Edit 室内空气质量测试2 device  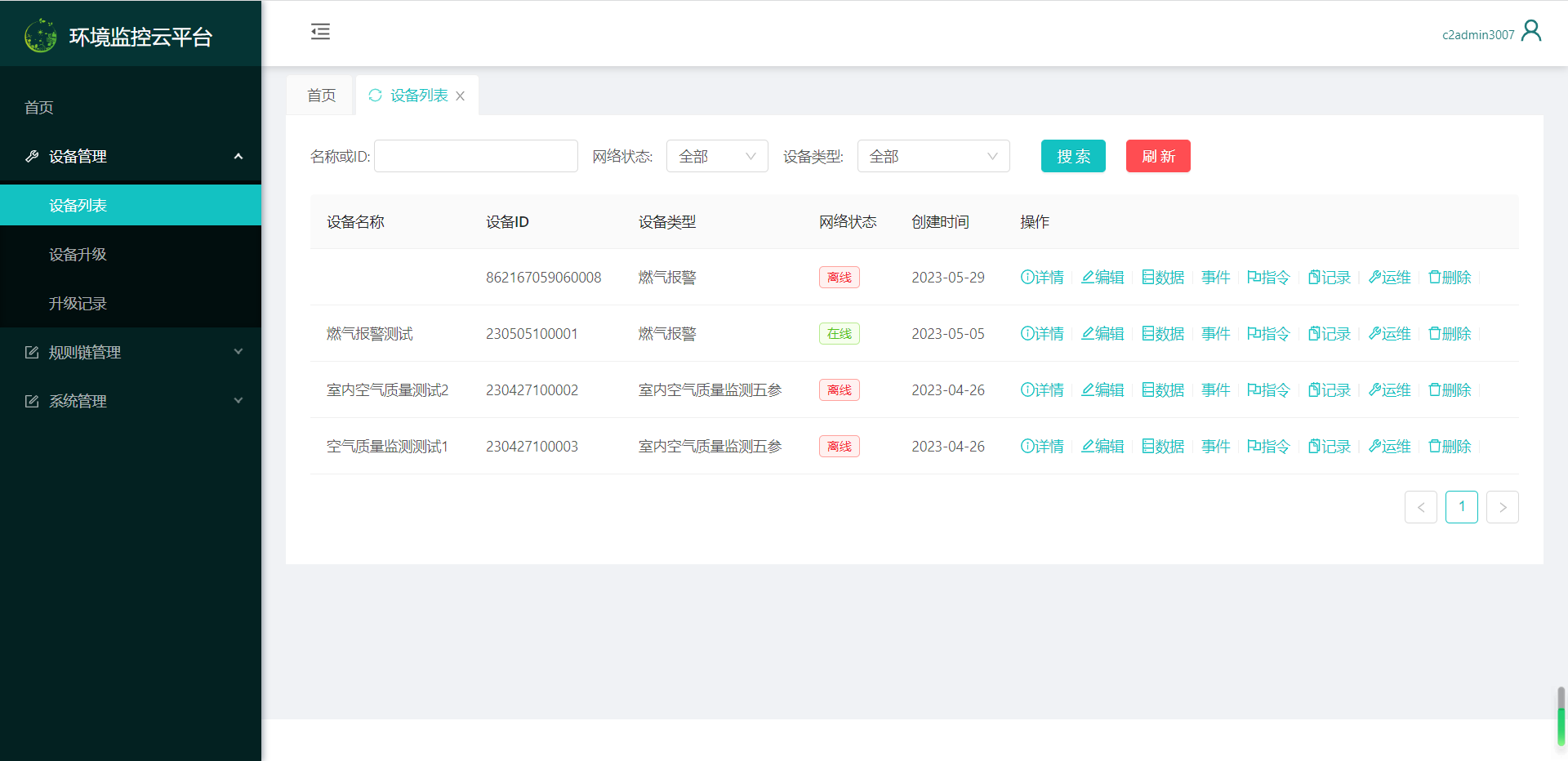(1102, 390)
